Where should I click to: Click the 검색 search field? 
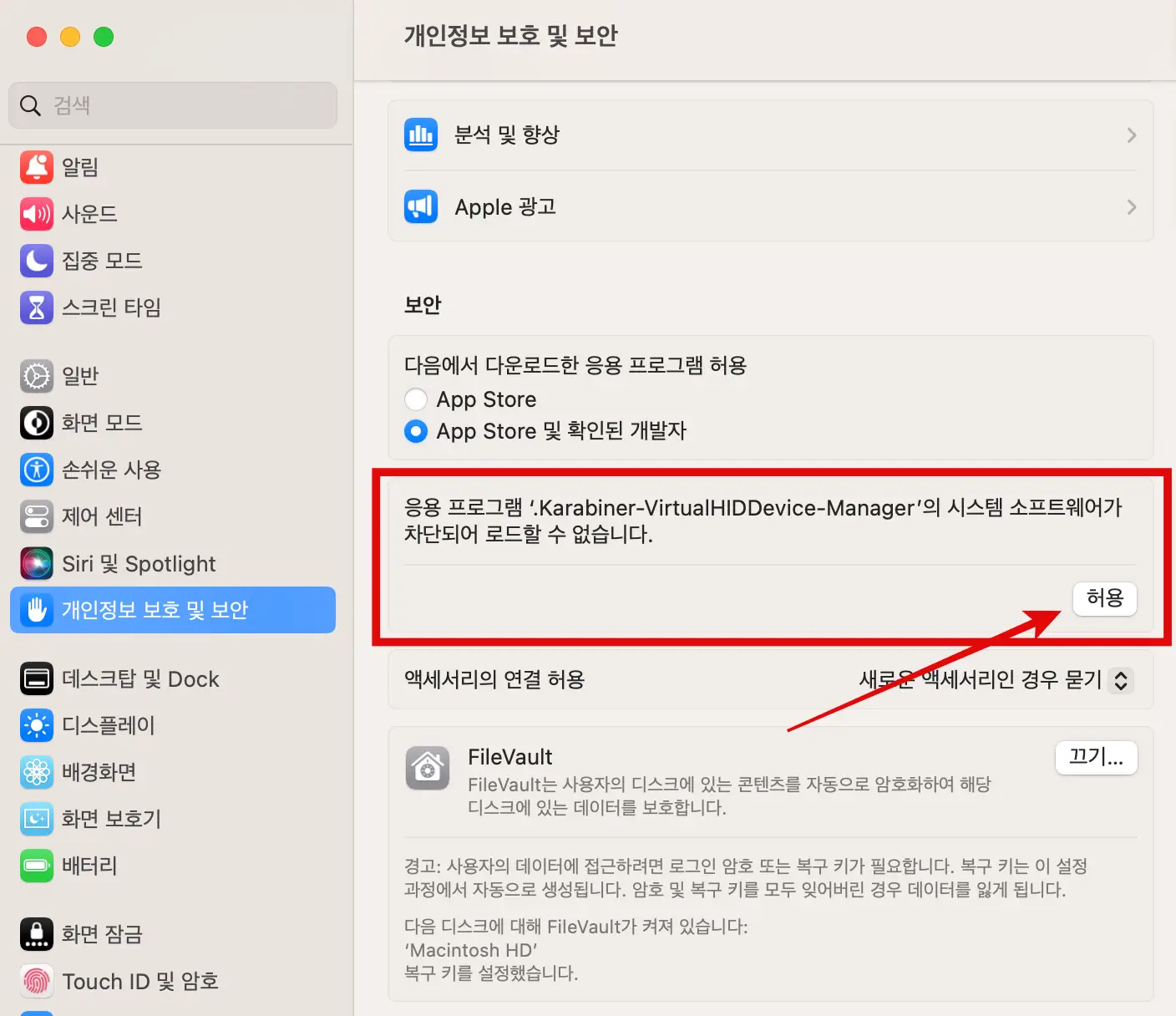pyautogui.click(x=172, y=105)
